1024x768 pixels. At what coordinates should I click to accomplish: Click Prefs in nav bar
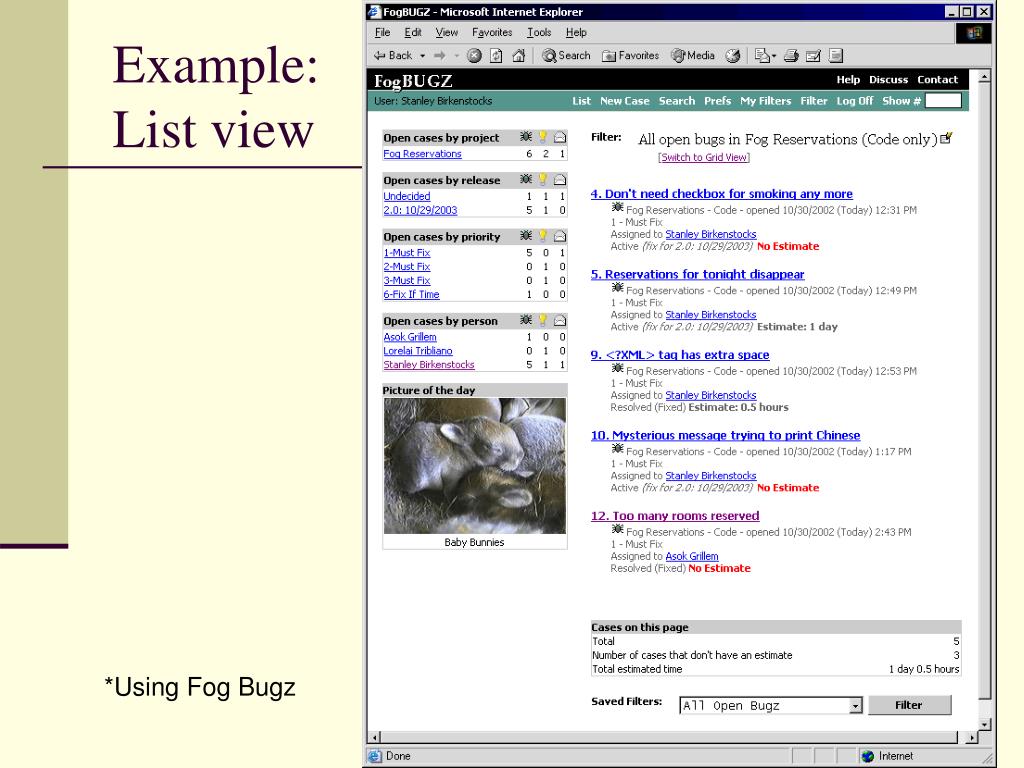click(x=717, y=101)
